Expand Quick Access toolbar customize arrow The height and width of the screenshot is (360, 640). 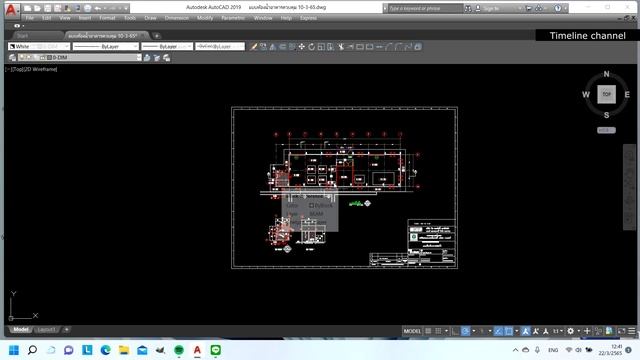pyautogui.click(x=126, y=8)
